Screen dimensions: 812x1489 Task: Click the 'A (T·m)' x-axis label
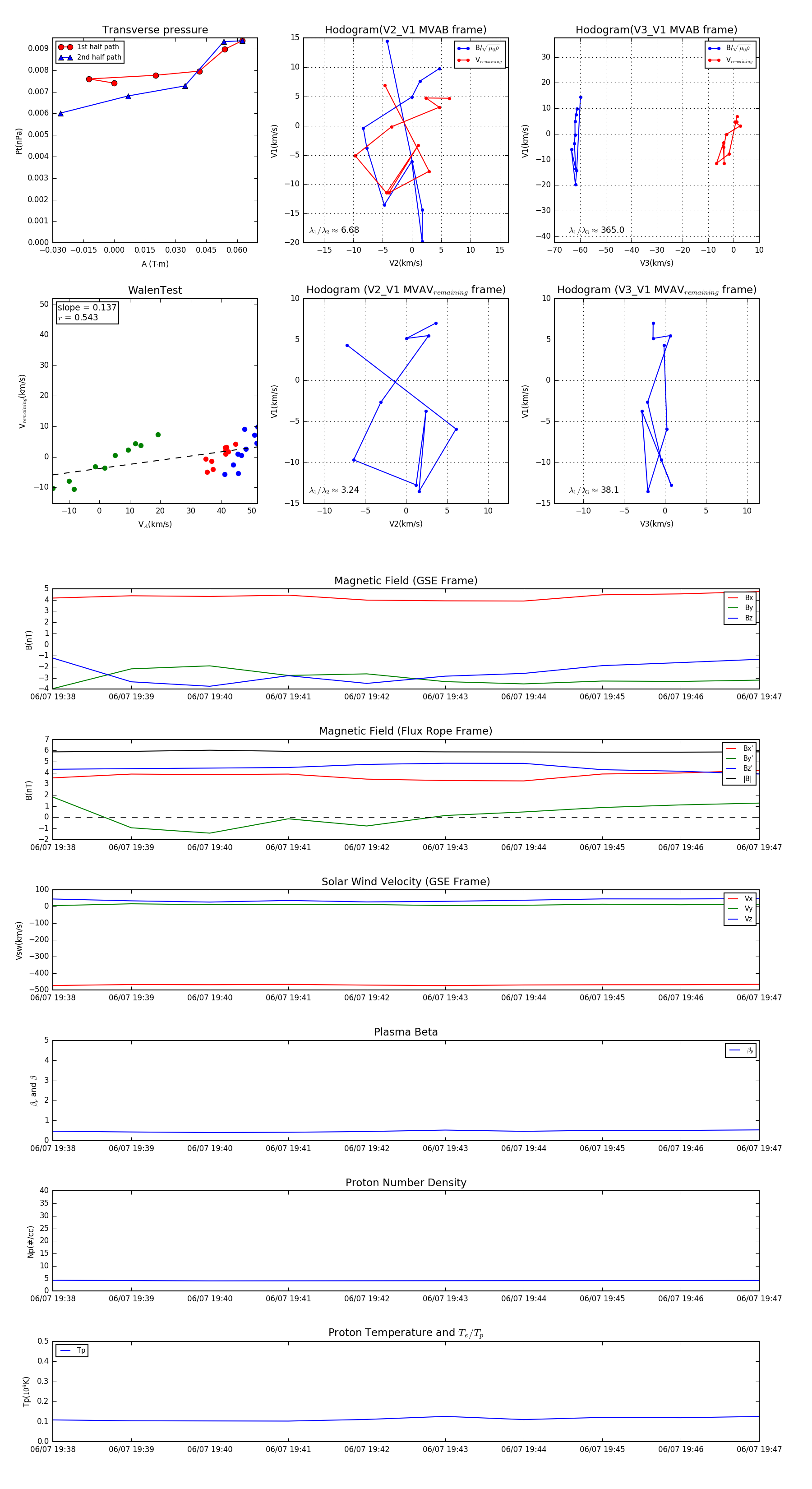click(x=155, y=264)
